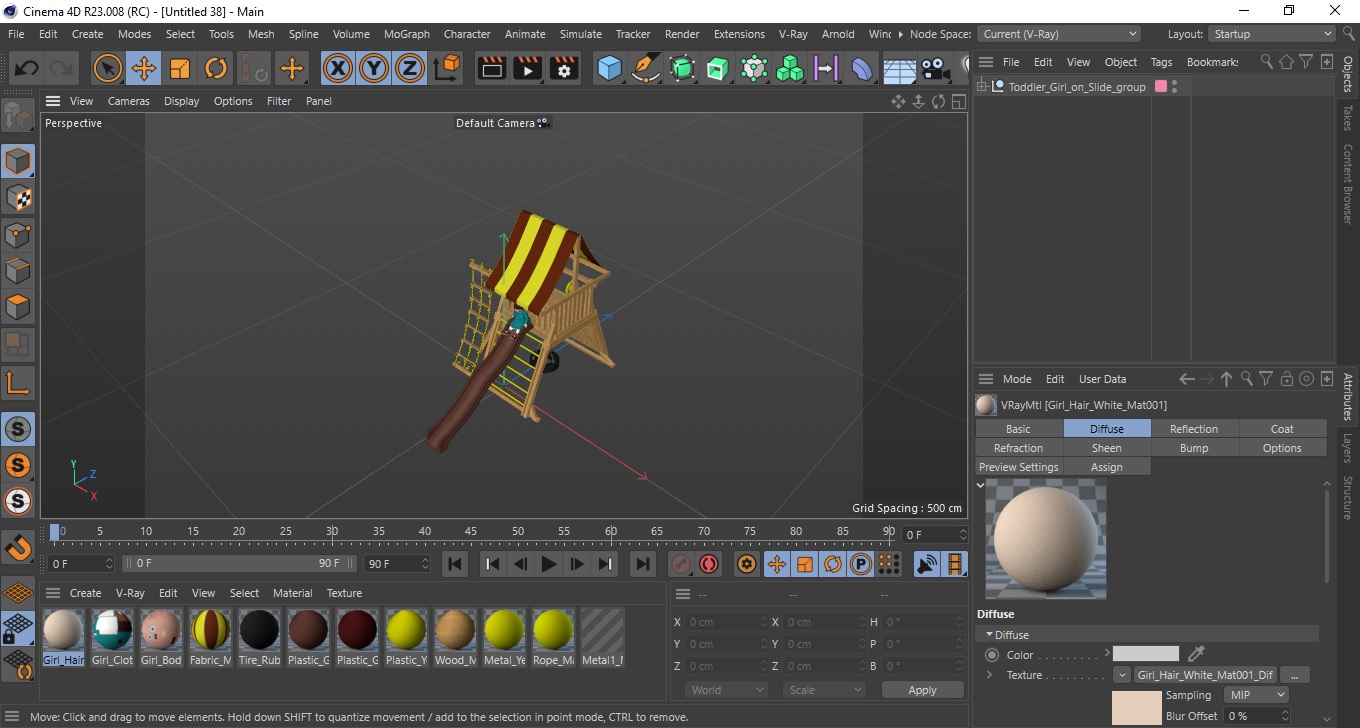Open the MoGraph menu
Screen dimensions: 1360x728
click(407, 34)
